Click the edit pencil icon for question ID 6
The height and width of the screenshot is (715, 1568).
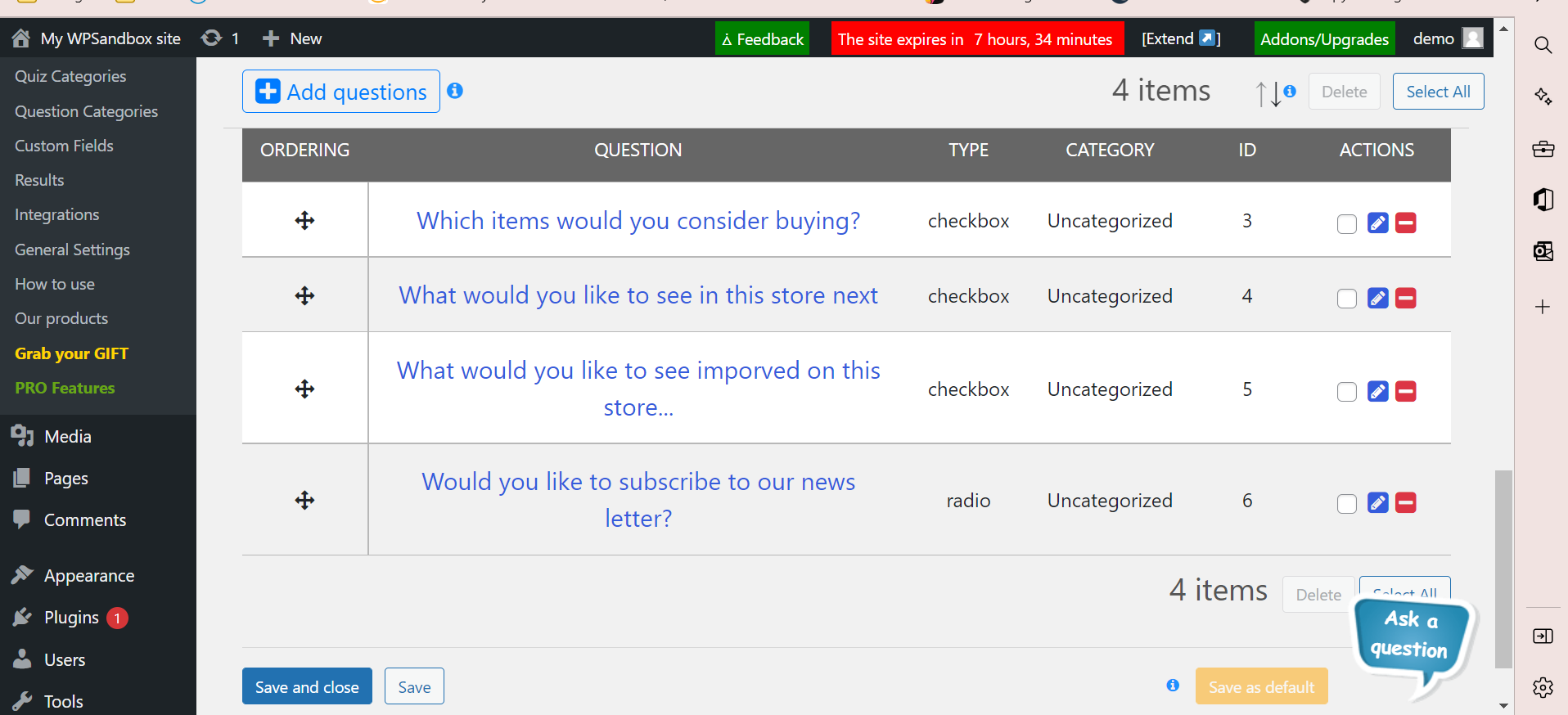tap(1377, 502)
